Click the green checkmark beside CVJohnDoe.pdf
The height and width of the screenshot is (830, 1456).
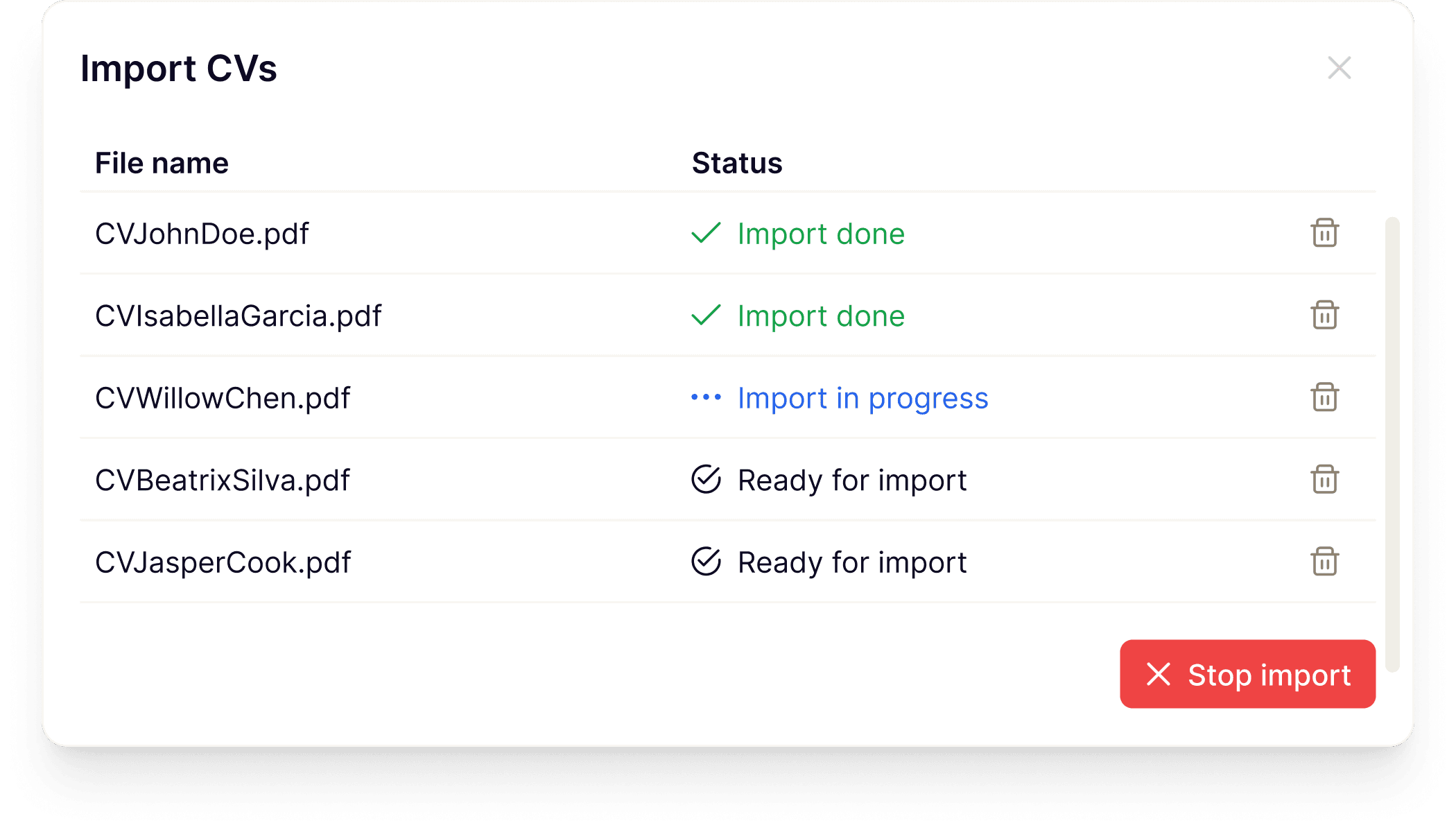click(x=704, y=234)
